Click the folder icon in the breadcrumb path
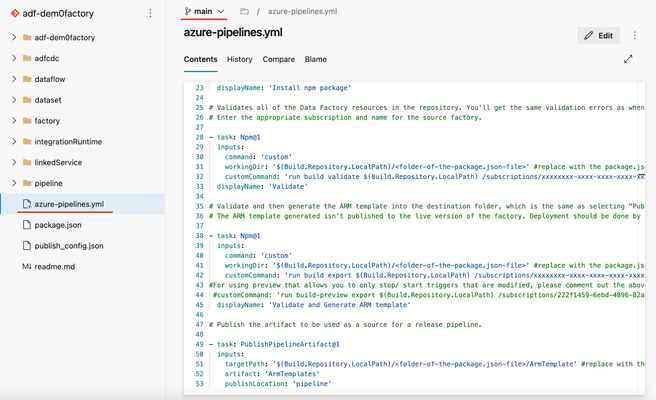The width and height of the screenshot is (656, 400). point(244,11)
